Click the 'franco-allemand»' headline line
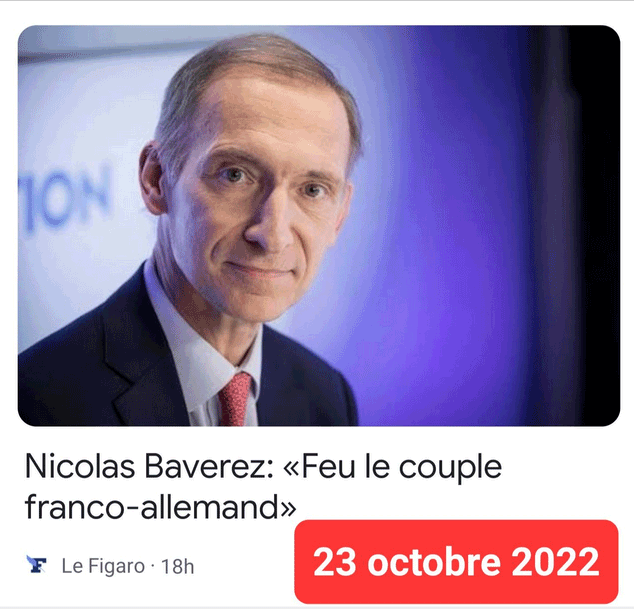Image resolution: width=634 pixels, height=611 pixels. click(161, 507)
